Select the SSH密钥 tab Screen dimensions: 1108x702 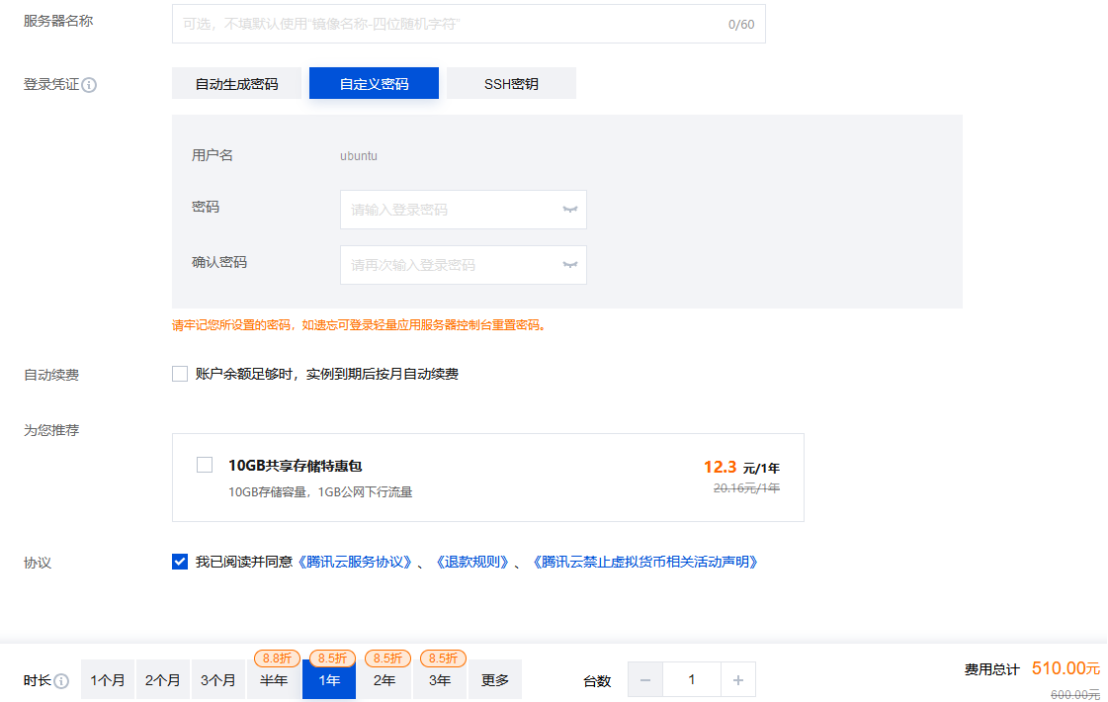point(511,83)
